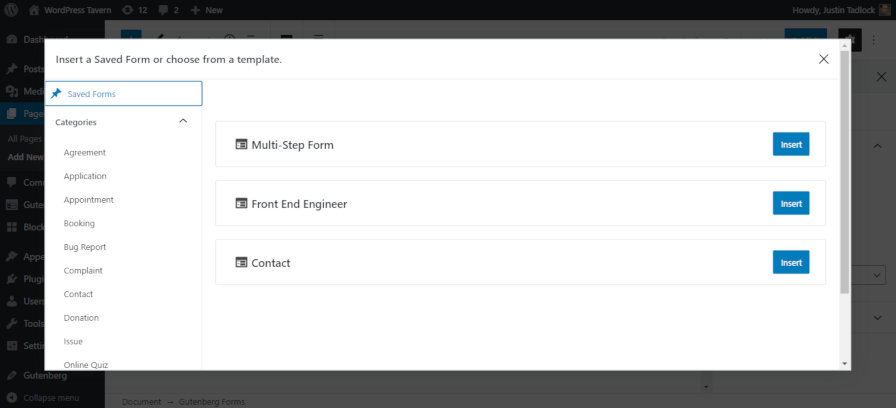
Task: Insert the Contact form
Action: point(791,262)
